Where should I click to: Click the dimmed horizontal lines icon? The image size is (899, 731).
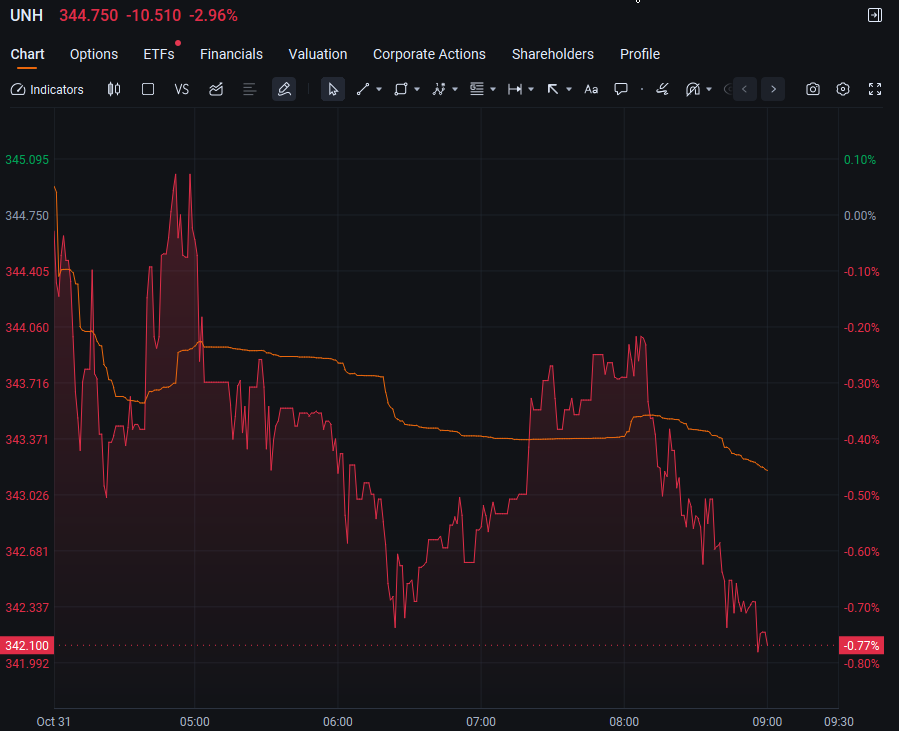pos(249,89)
